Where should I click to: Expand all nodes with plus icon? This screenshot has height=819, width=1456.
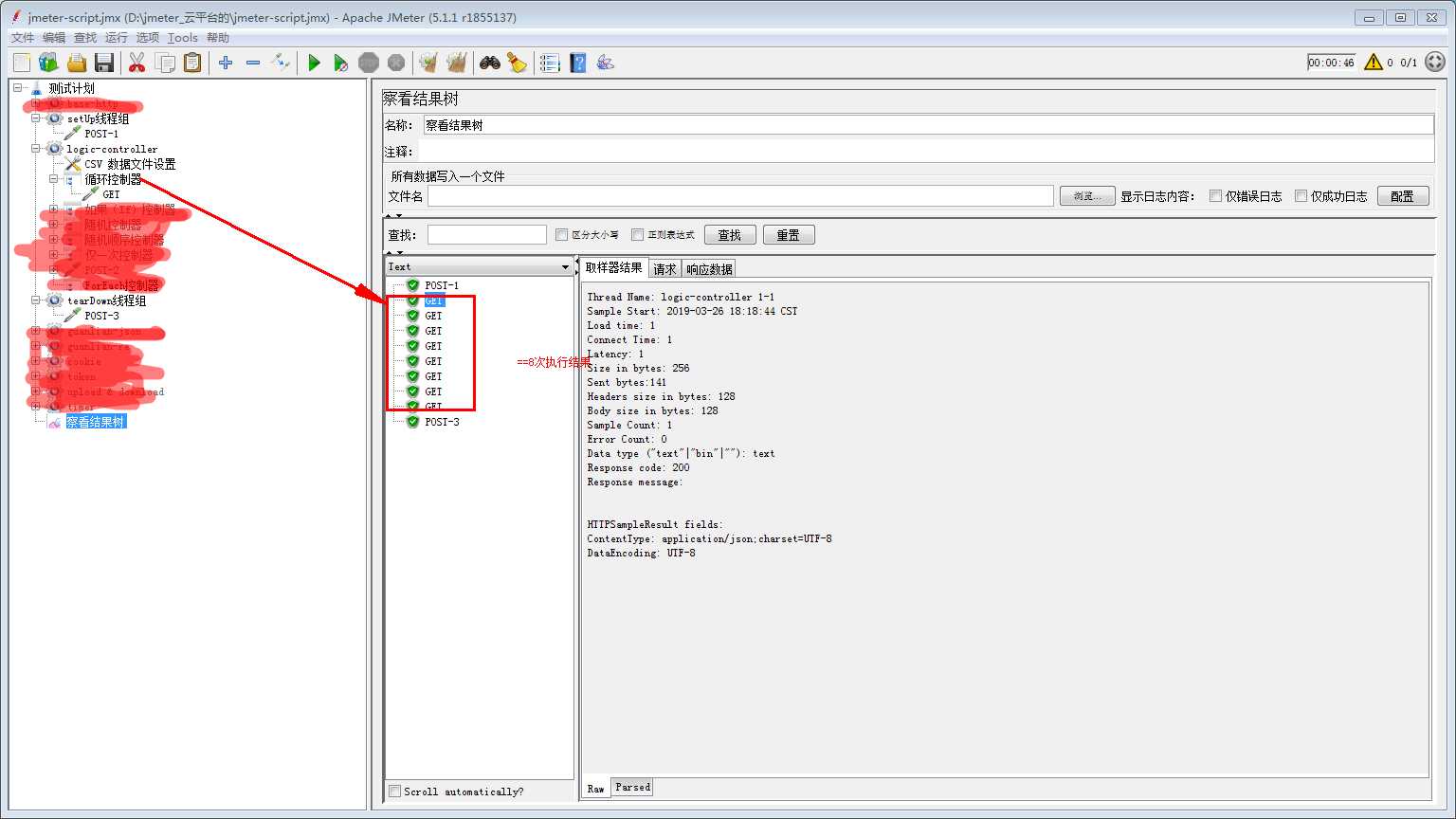226,63
